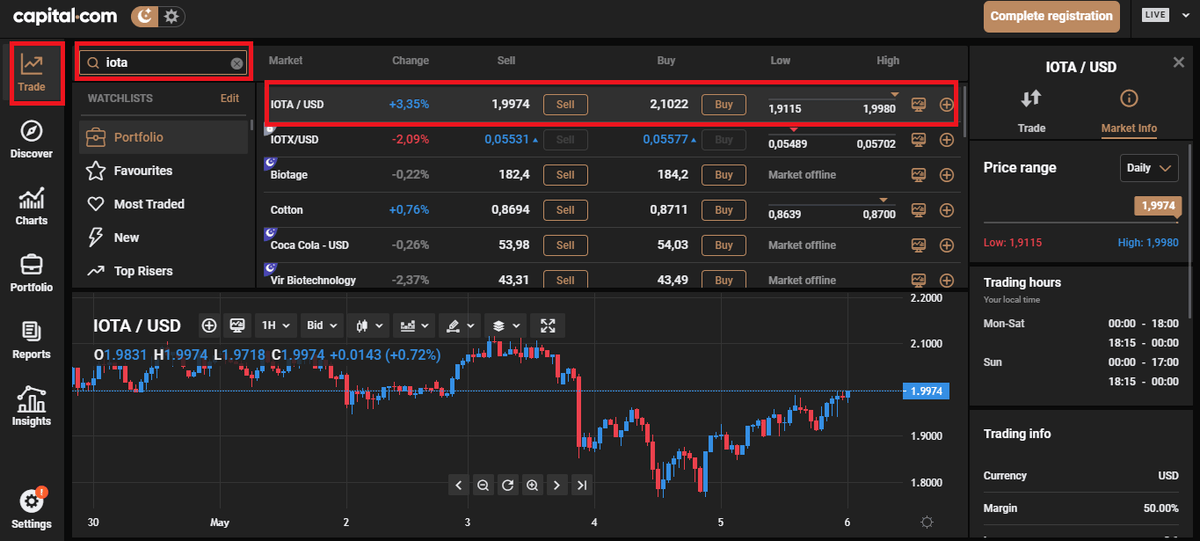Open the 1H timeframe dropdown

click(x=275, y=325)
